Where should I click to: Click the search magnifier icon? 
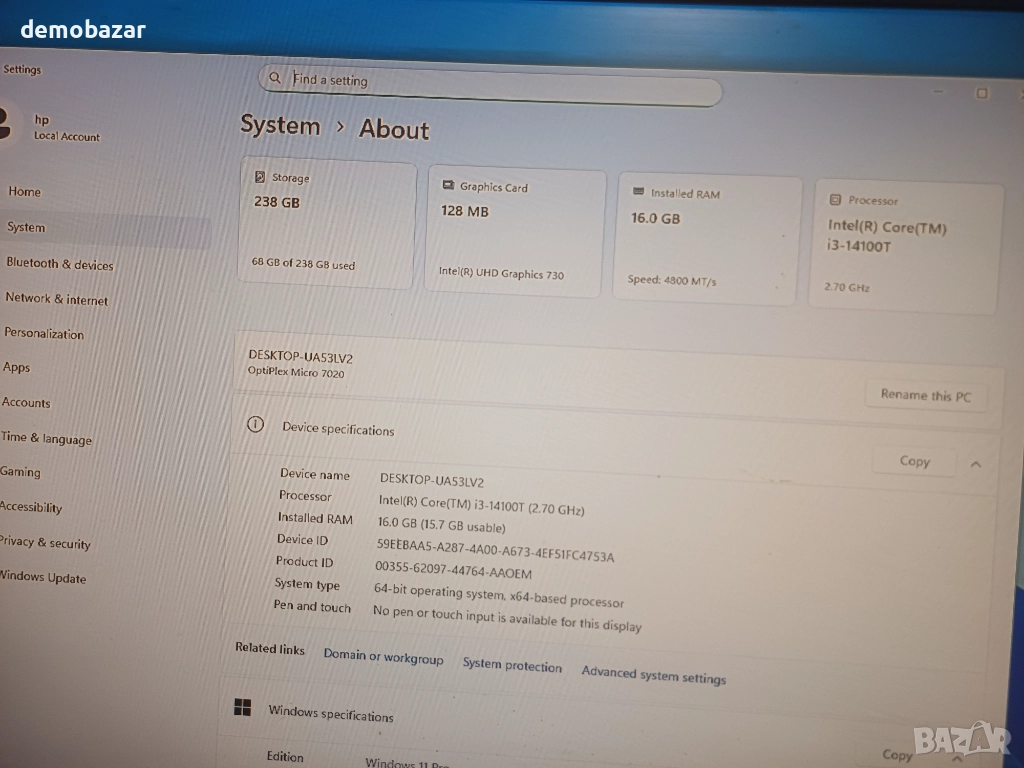pyautogui.click(x=275, y=78)
